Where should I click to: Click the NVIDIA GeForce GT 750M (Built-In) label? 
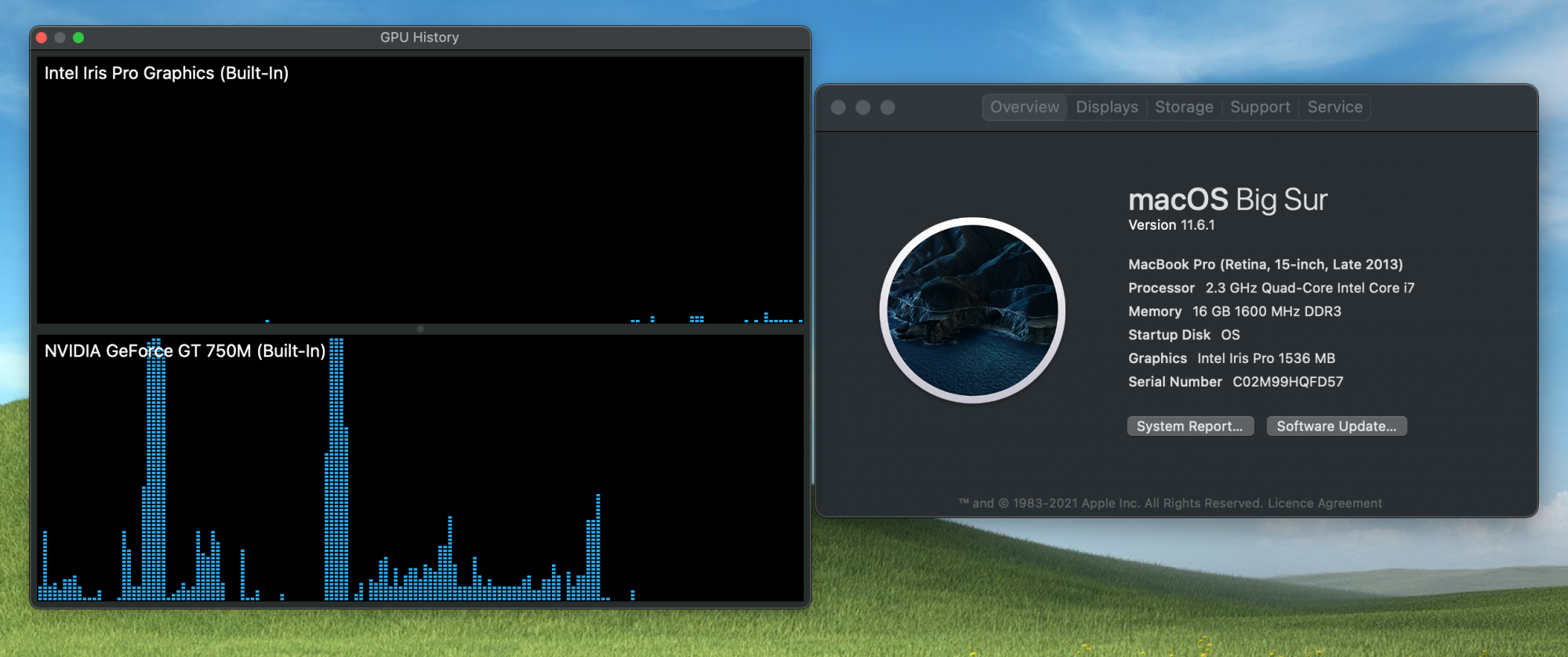point(185,350)
